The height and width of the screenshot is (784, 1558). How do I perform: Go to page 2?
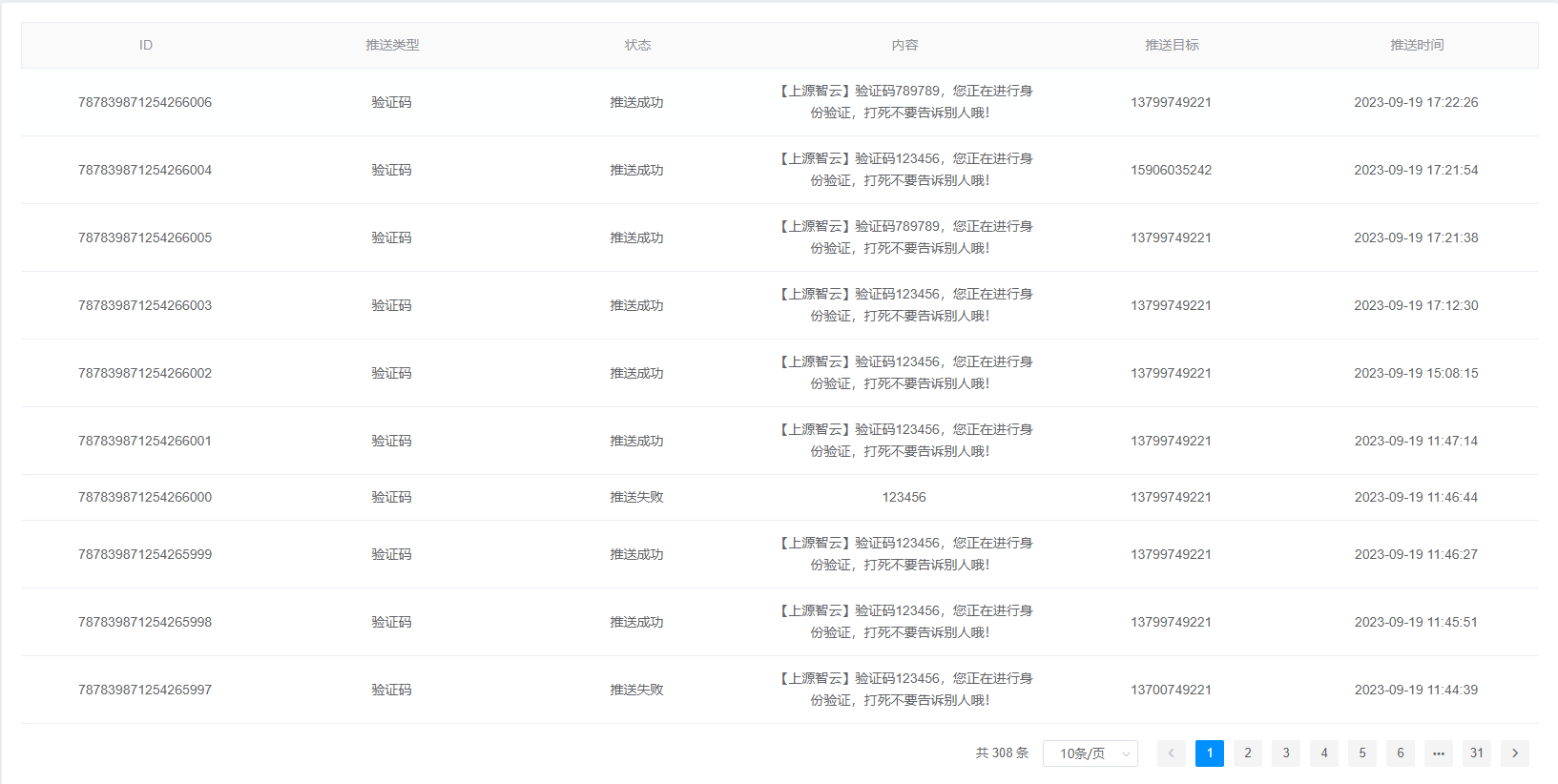click(x=1247, y=753)
